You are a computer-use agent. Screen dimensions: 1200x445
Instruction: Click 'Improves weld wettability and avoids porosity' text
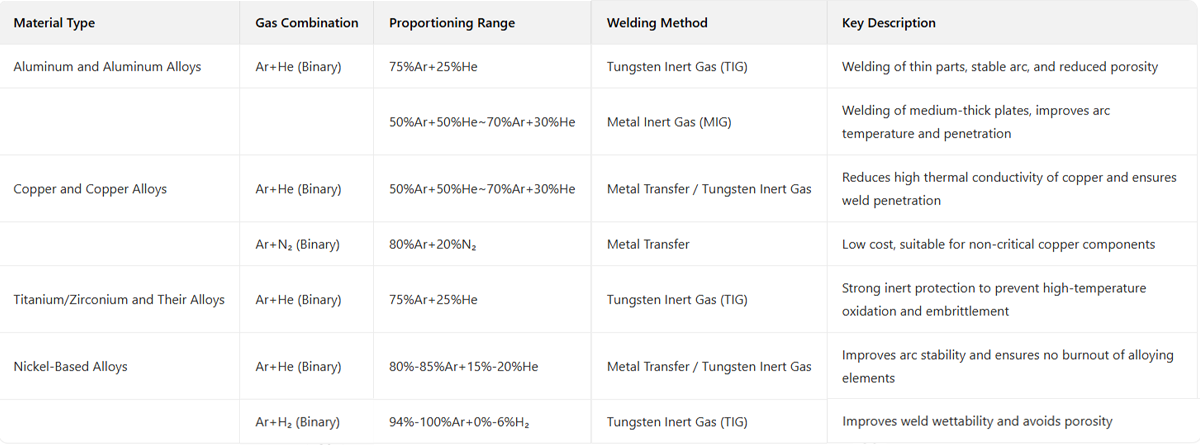(x=977, y=422)
